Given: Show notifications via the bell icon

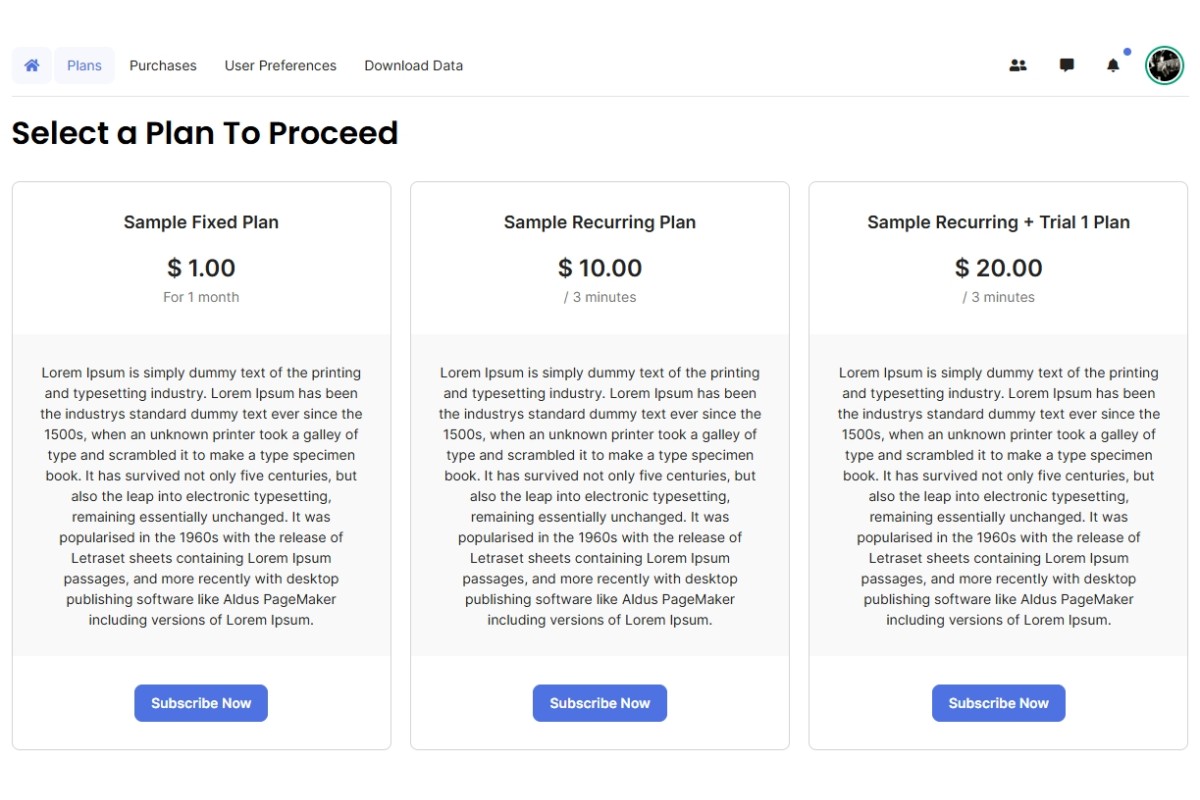Looking at the screenshot, I should coord(1113,66).
